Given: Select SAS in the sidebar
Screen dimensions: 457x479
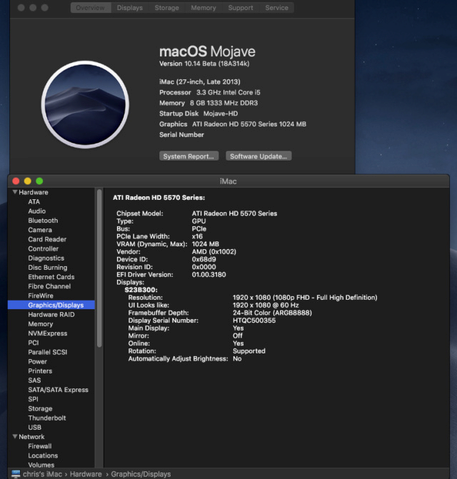Looking at the screenshot, I should (x=35, y=380).
